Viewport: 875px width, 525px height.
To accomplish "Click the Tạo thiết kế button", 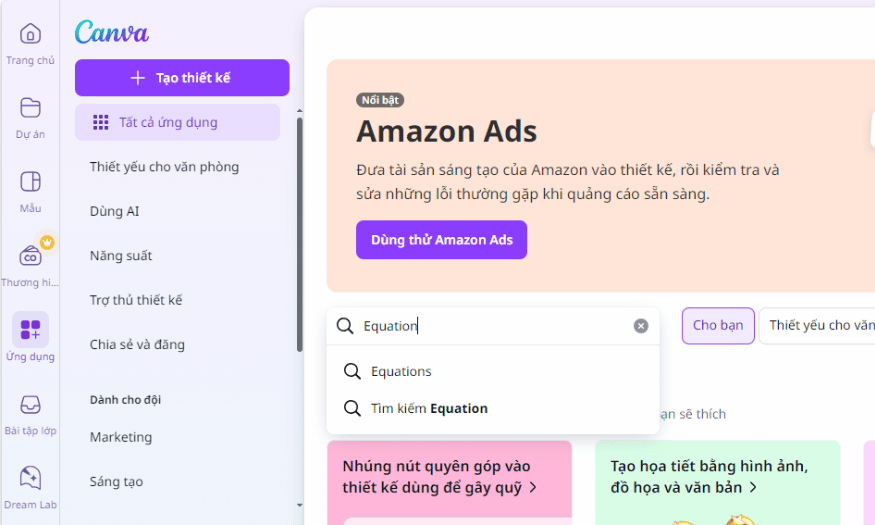I will click(182, 78).
